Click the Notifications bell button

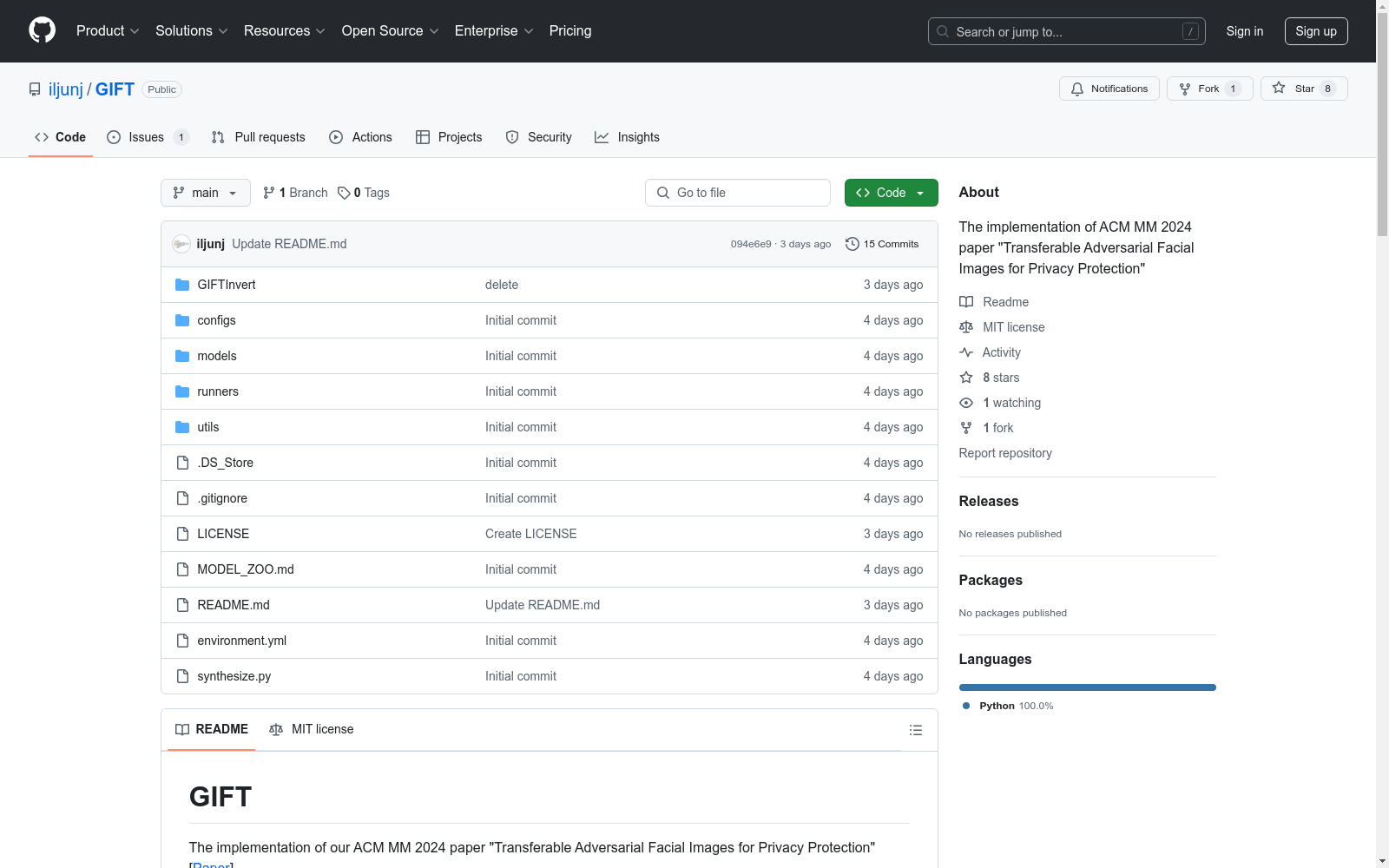tap(1109, 89)
